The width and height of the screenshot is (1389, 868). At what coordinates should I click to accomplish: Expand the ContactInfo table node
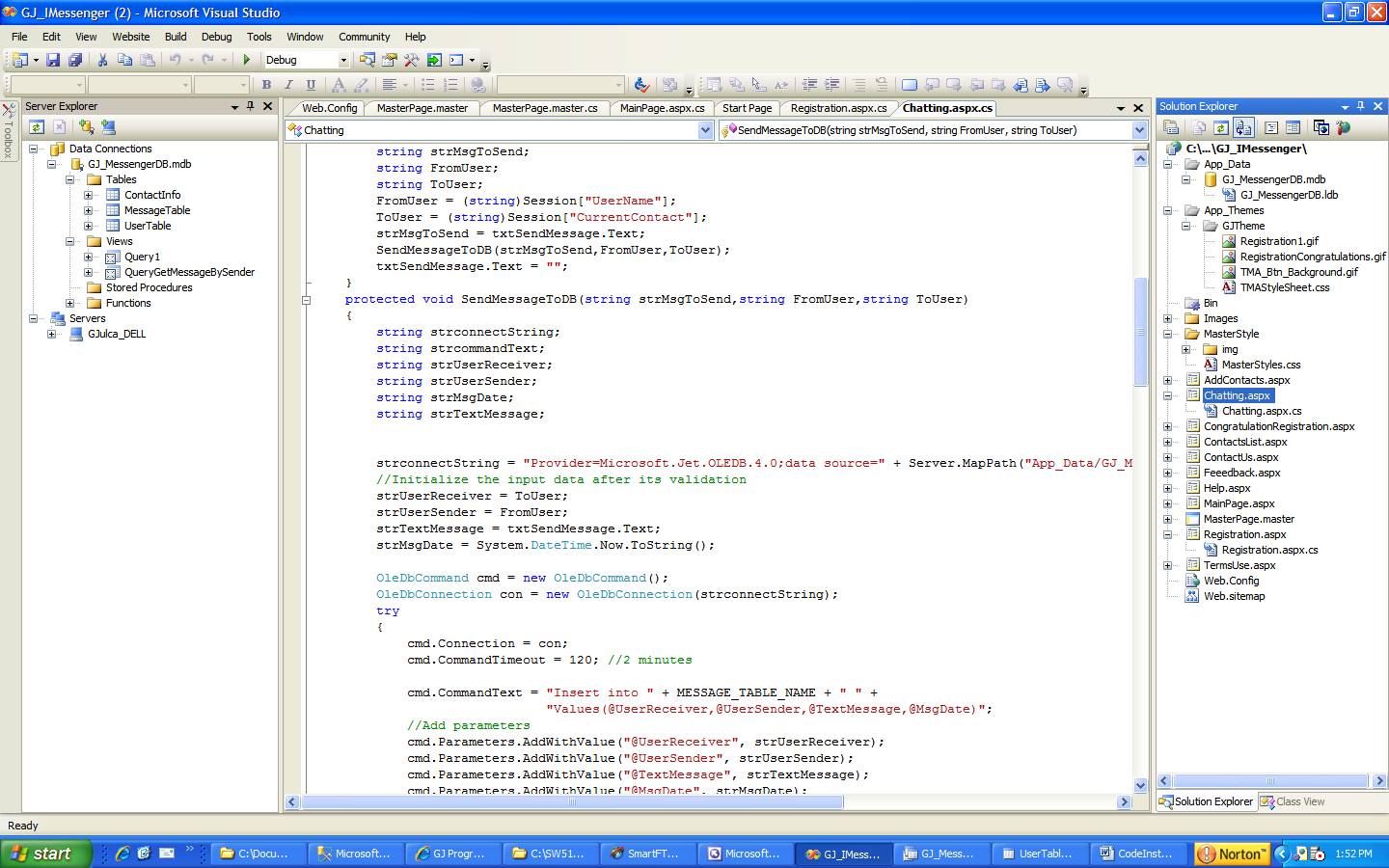(x=88, y=195)
